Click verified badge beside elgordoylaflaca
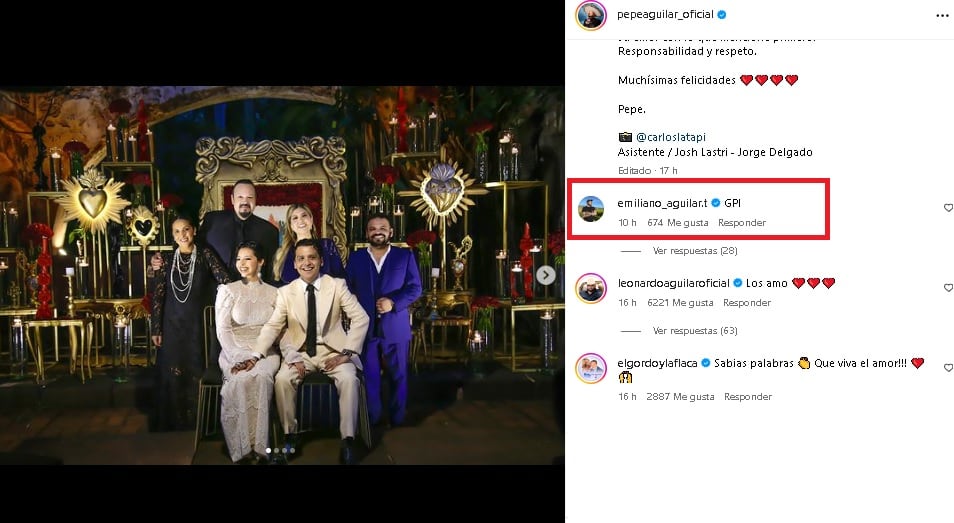The height and width of the screenshot is (523, 954). (708, 363)
